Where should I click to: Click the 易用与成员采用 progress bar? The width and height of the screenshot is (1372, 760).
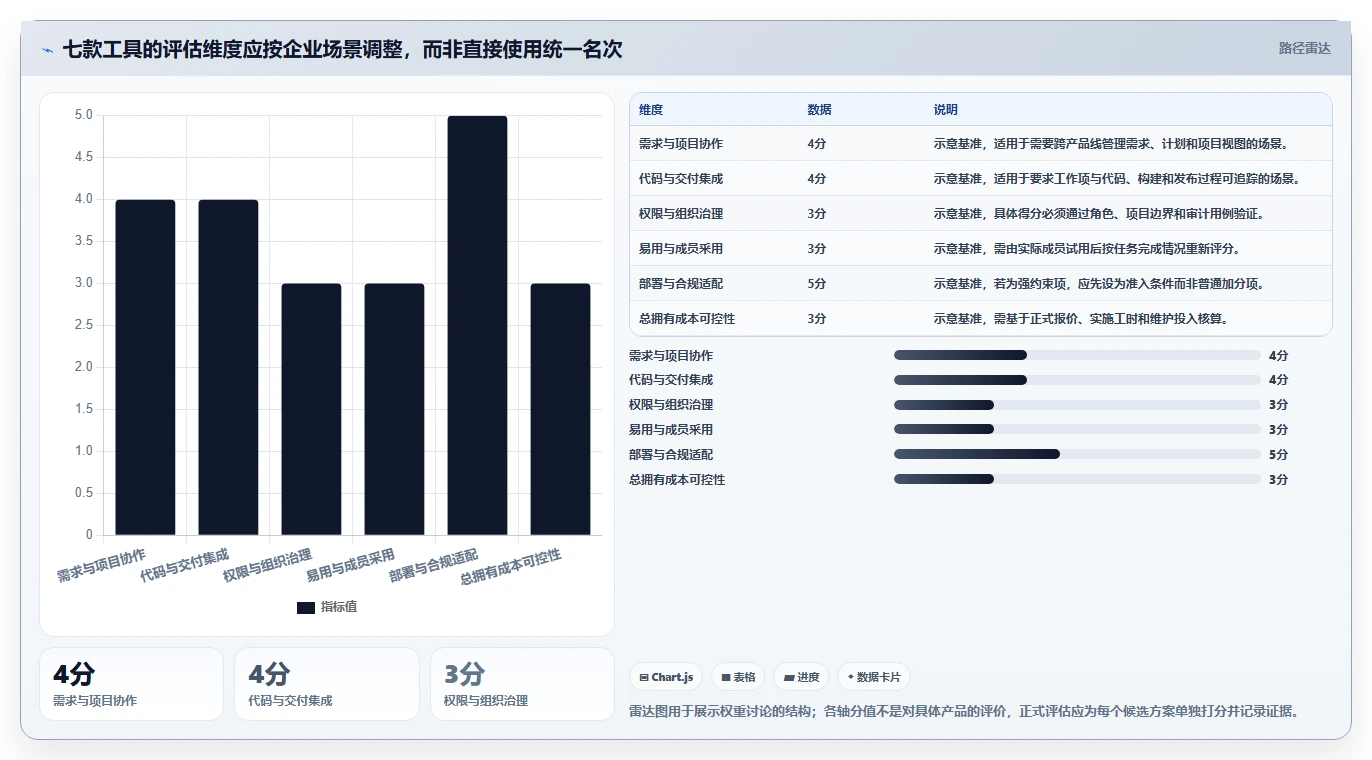pos(1077,430)
